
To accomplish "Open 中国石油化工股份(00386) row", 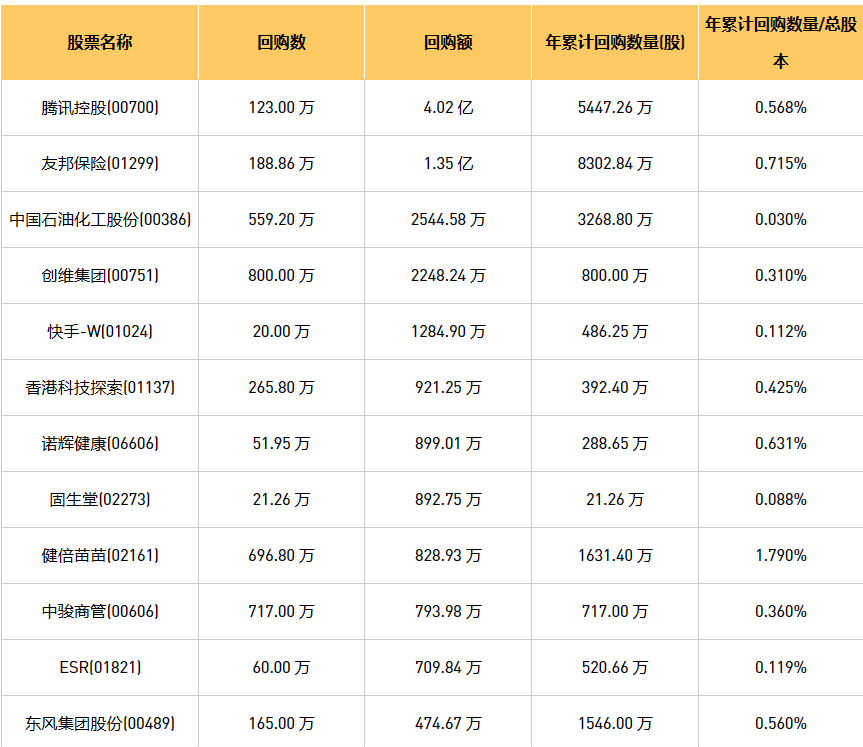I will pos(99,219).
